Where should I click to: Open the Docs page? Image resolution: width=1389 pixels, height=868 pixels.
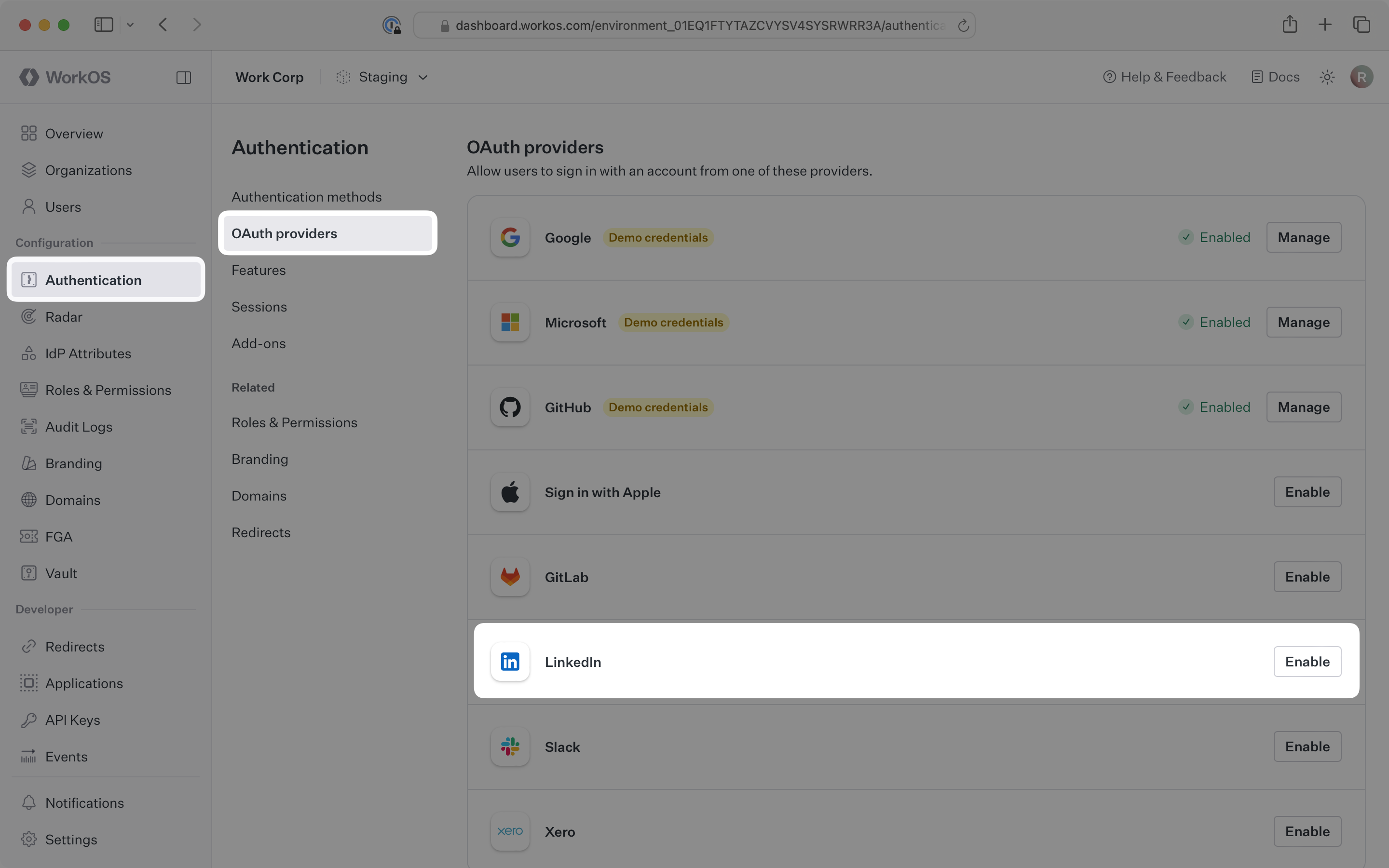point(1274,76)
